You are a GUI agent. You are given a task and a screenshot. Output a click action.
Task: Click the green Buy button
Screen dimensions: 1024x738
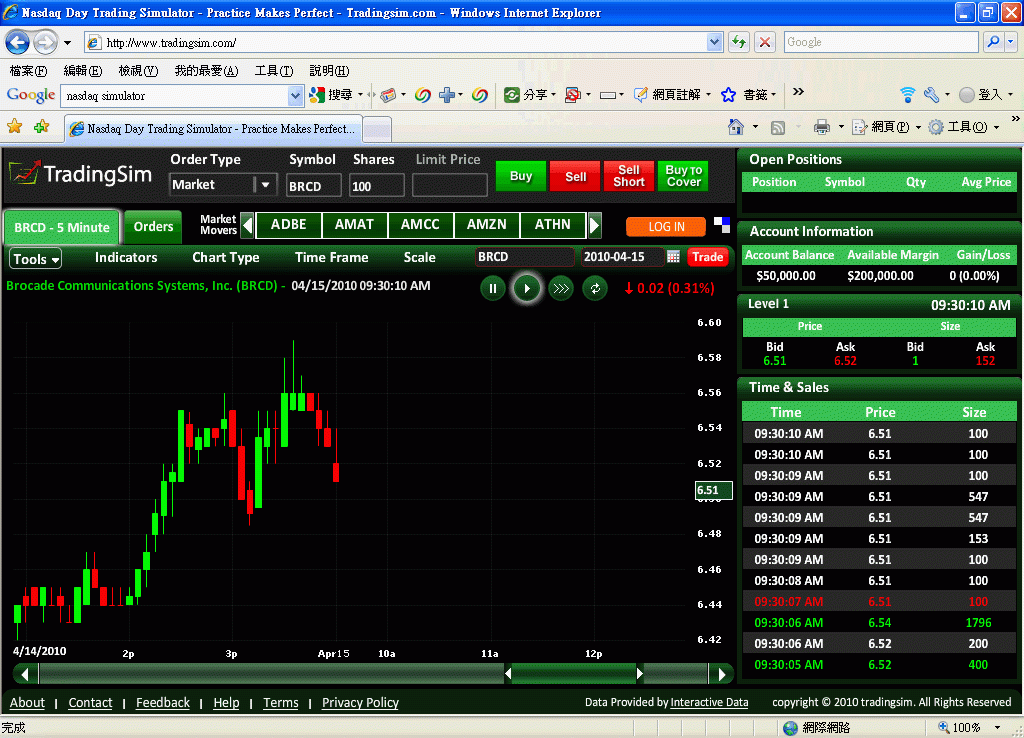(x=521, y=176)
